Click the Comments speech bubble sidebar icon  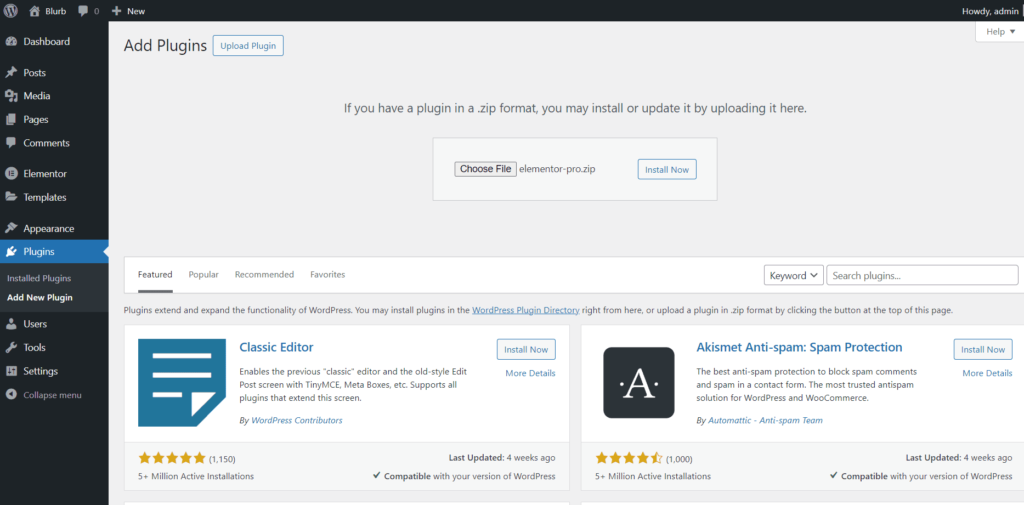[11, 143]
